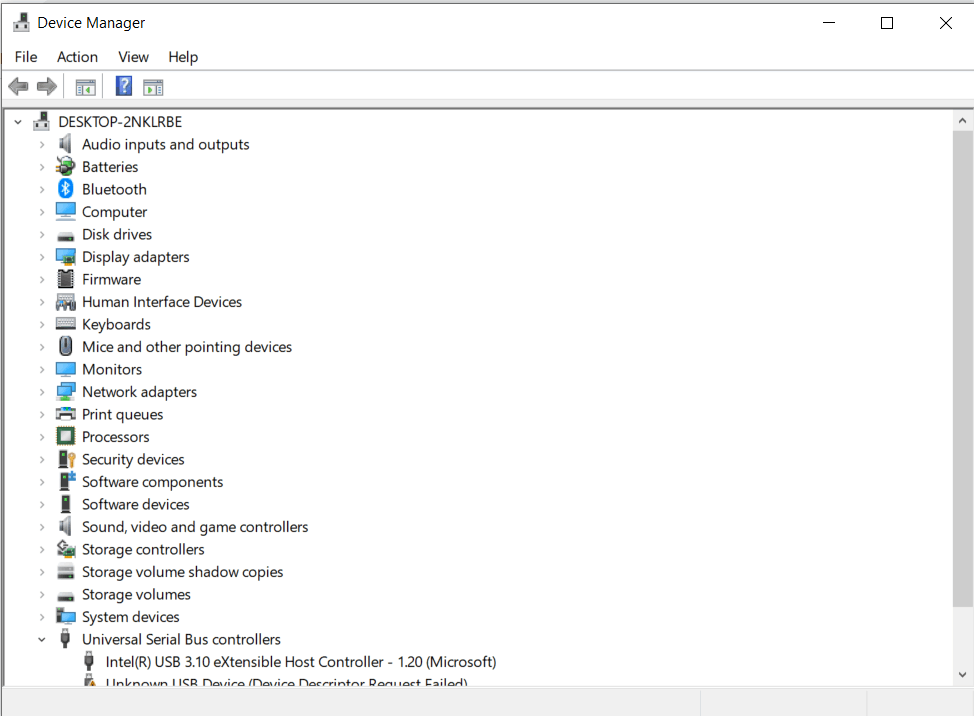Click the Mice and other pointing devices icon
974x716 pixels.
coord(65,346)
